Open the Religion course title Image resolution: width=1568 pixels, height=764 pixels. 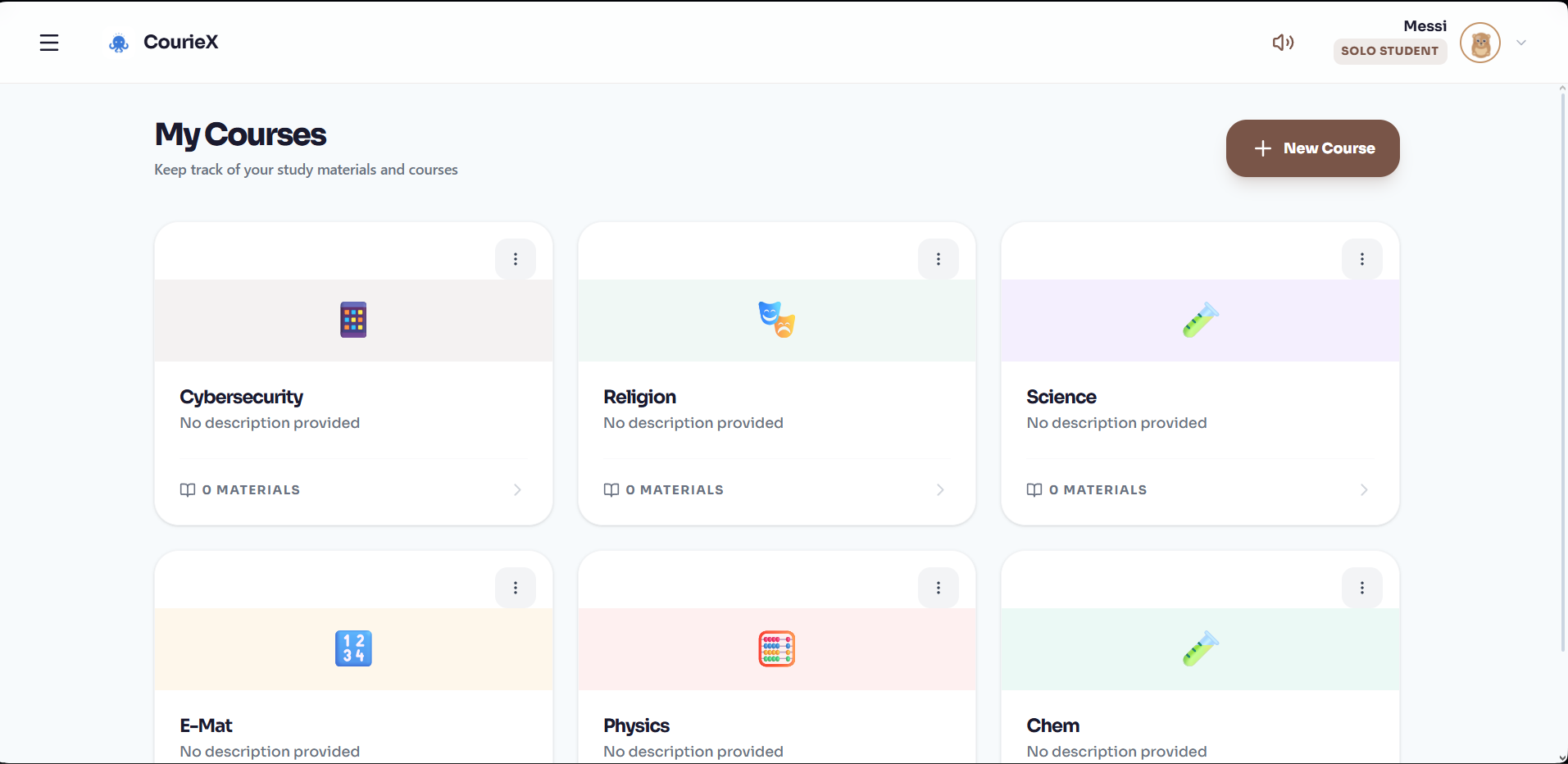point(640,397)
